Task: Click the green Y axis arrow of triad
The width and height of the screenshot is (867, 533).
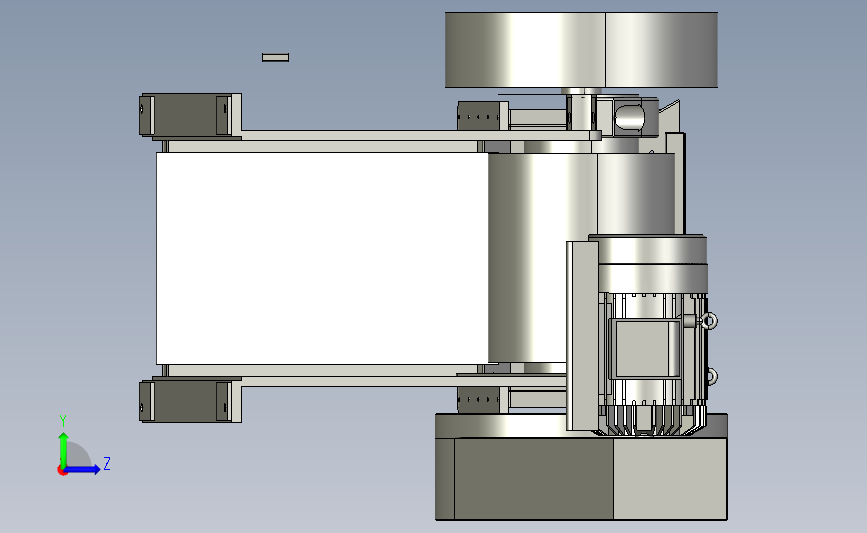Action: pos(64,449)
